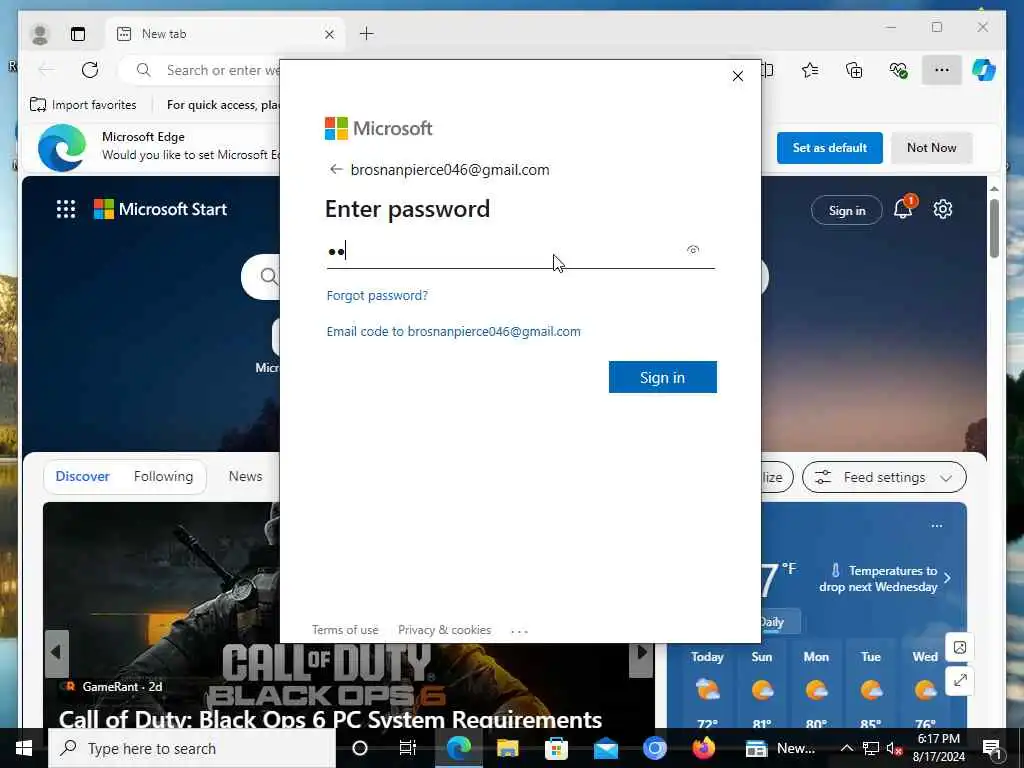Dismiss default prompt with Not Now
This screenshot has width=1024, height=768.
tap(931, 148)
